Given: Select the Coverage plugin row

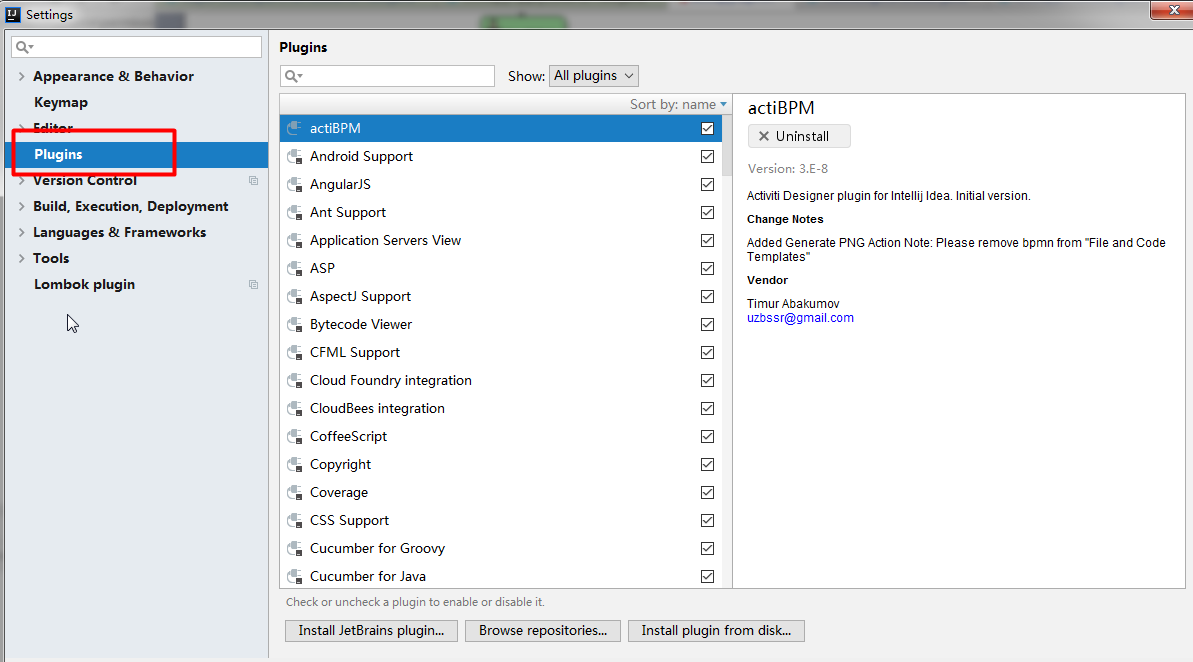Looking at the screenshot, I should tap(501, 492).
